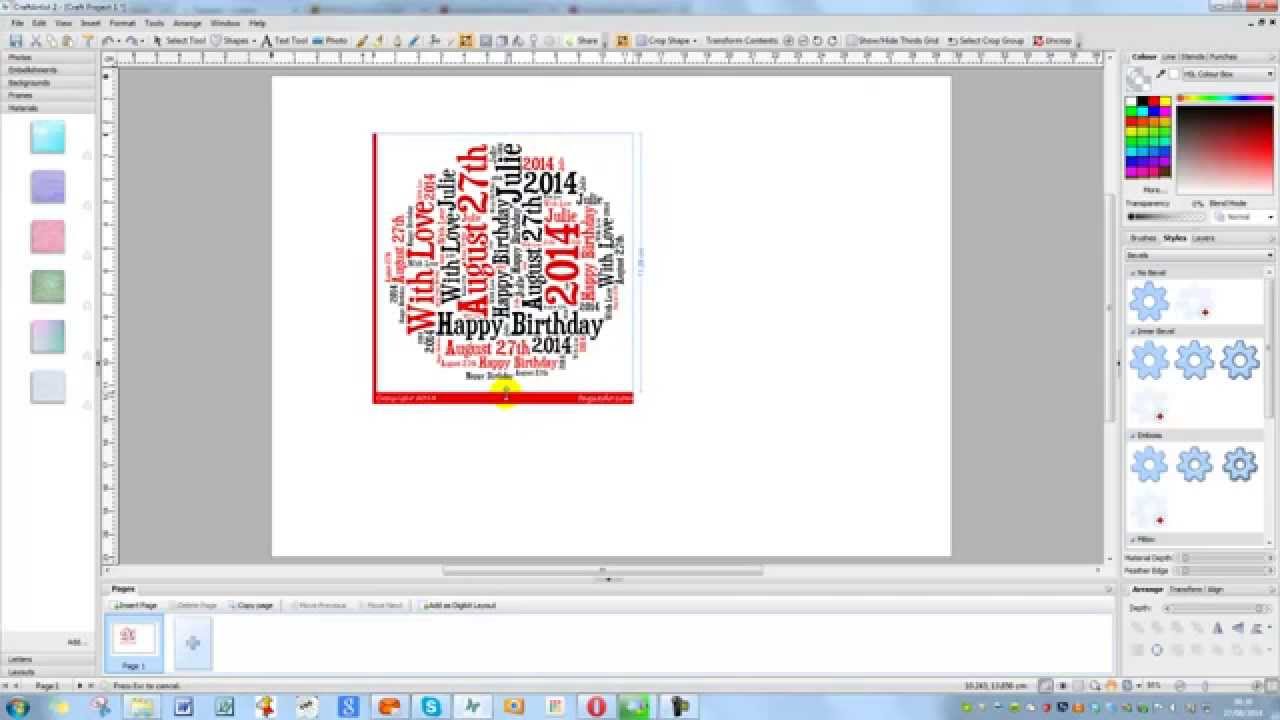Click the Copy icon in the toolbar
Viewport: 1280px width, 720px height.
point(52,41)
